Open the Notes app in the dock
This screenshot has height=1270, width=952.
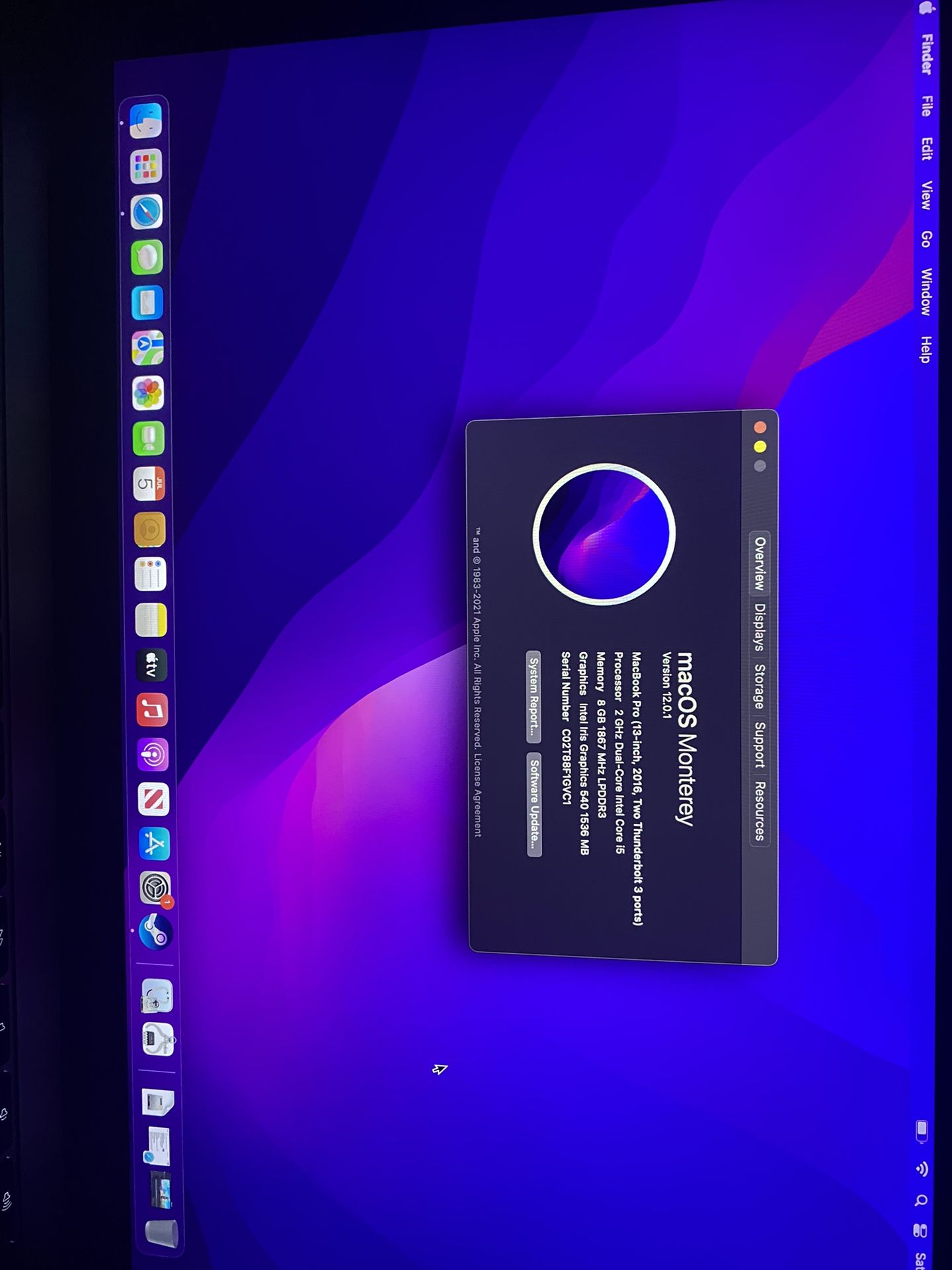(151, 620)
